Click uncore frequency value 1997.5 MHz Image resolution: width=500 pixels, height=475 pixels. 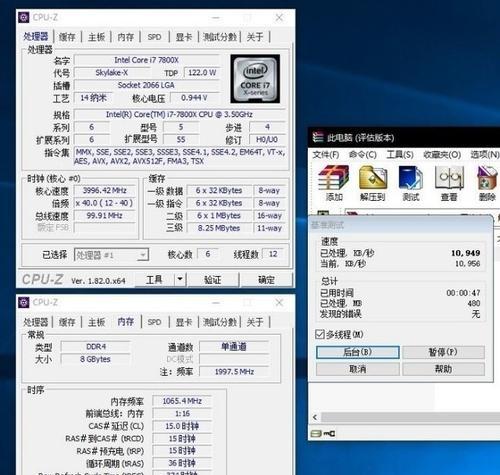(x=234, y=372)
